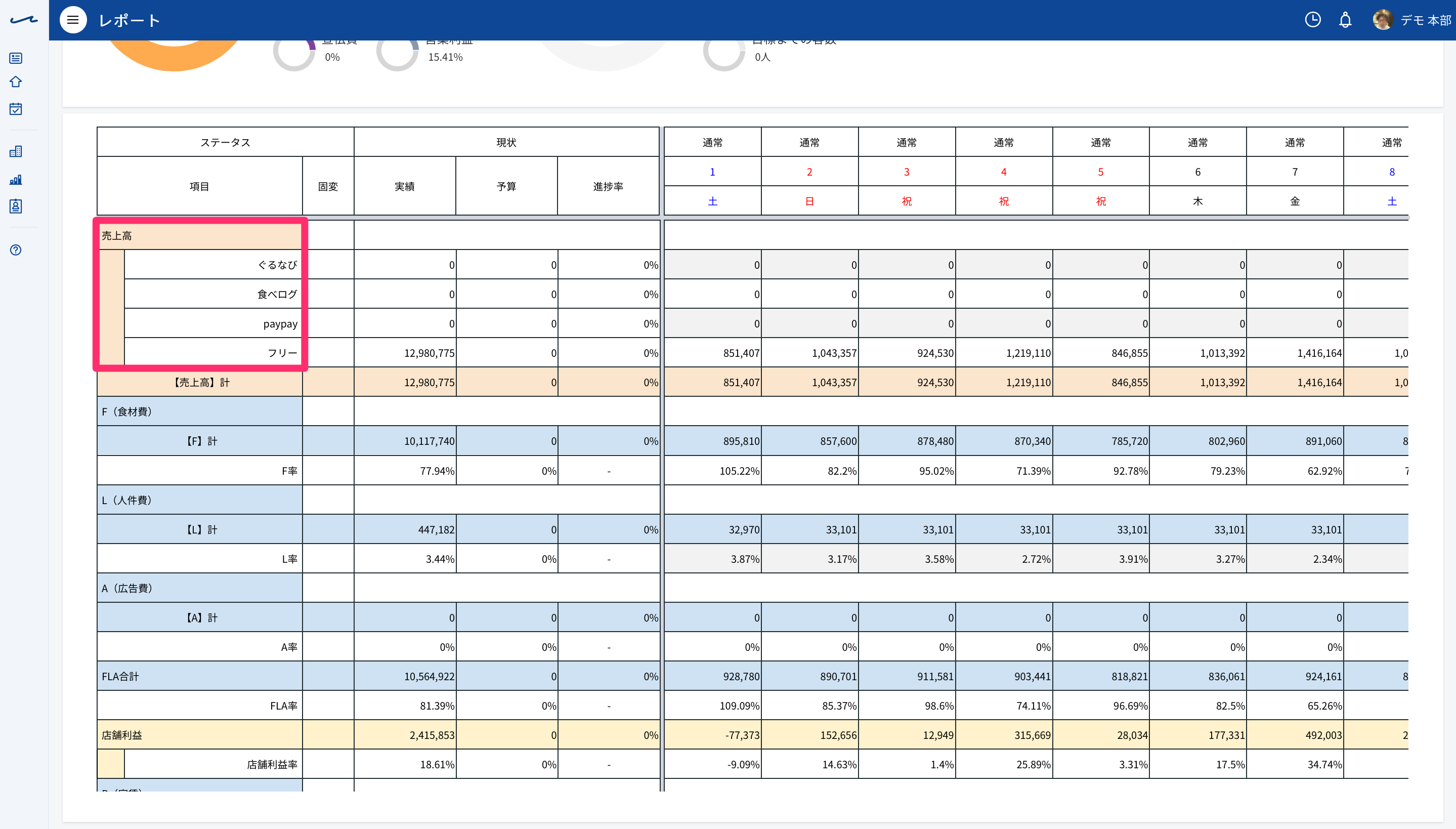This screenshot has width=1456, height=829.
Task: Click the 金 weekday cell
Action: [x=1295, y=201]
